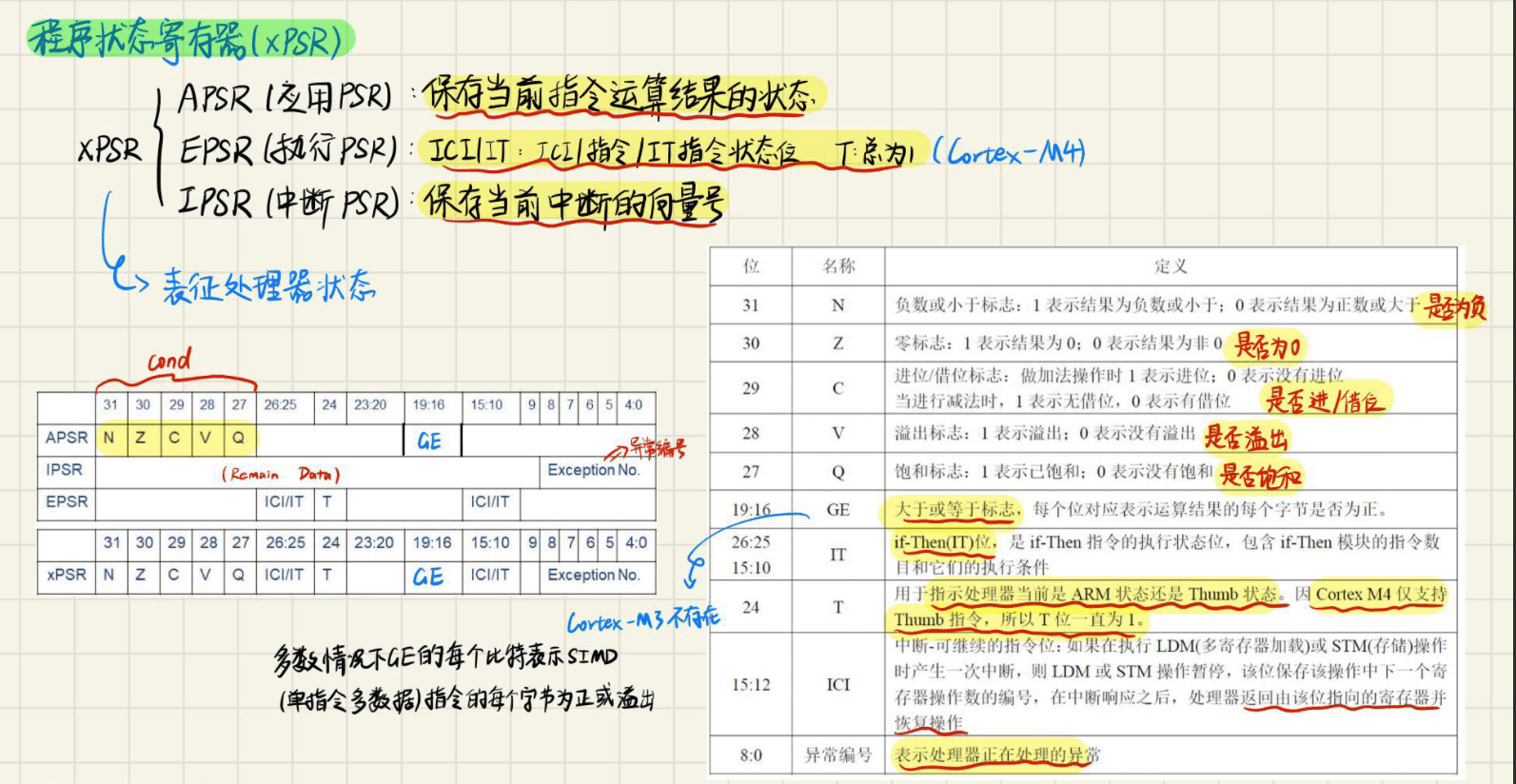Click the handwritten line starting (单指令多数据)
Viewport: 1516px width, 784px height.
pos(466,700)
